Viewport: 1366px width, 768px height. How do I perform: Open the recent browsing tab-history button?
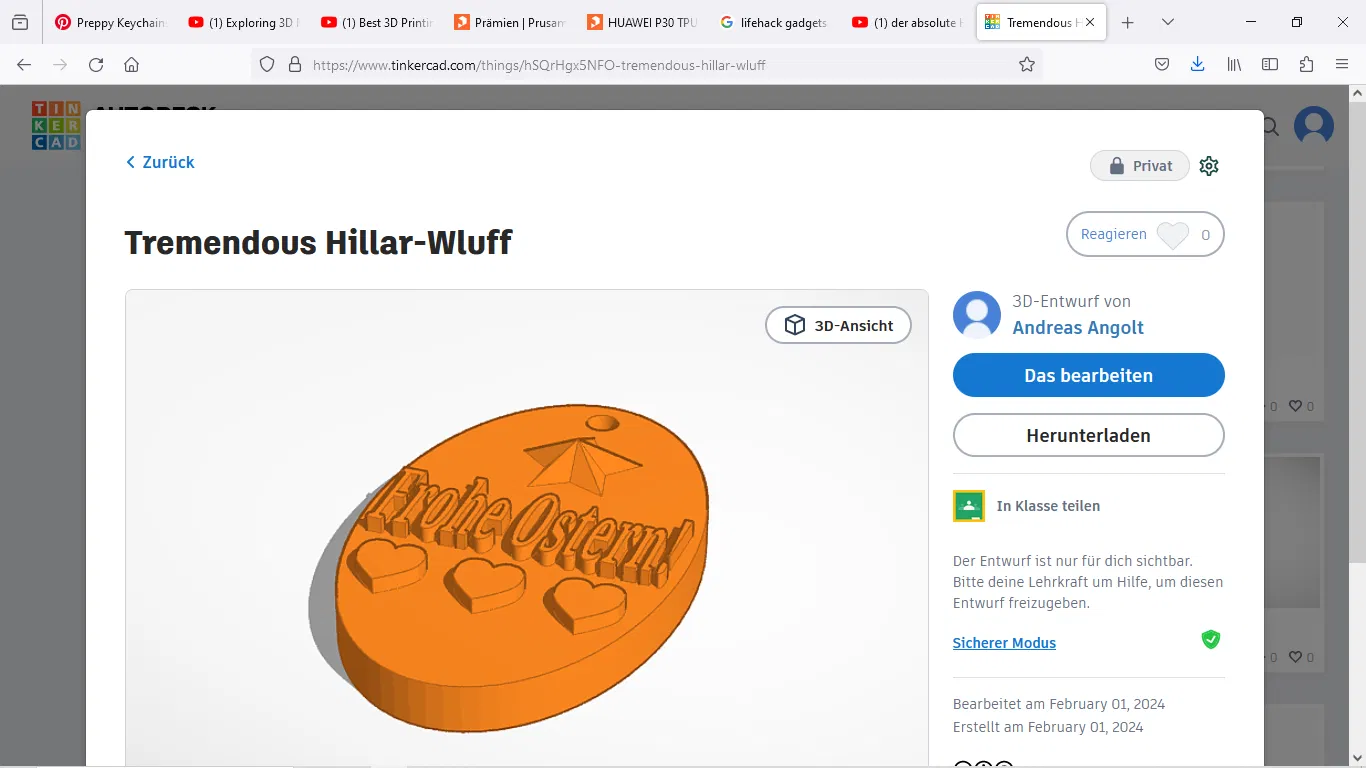(x=20, y=22)
